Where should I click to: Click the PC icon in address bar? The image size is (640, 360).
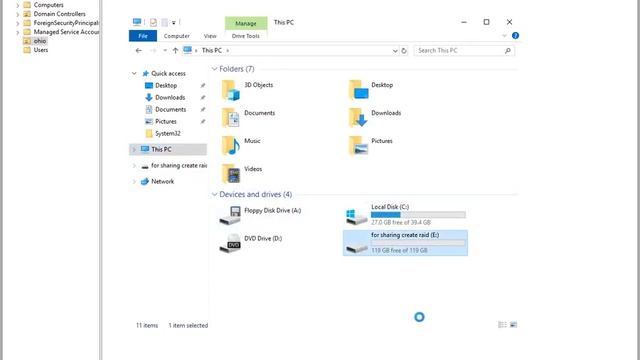tap(187, 50)
